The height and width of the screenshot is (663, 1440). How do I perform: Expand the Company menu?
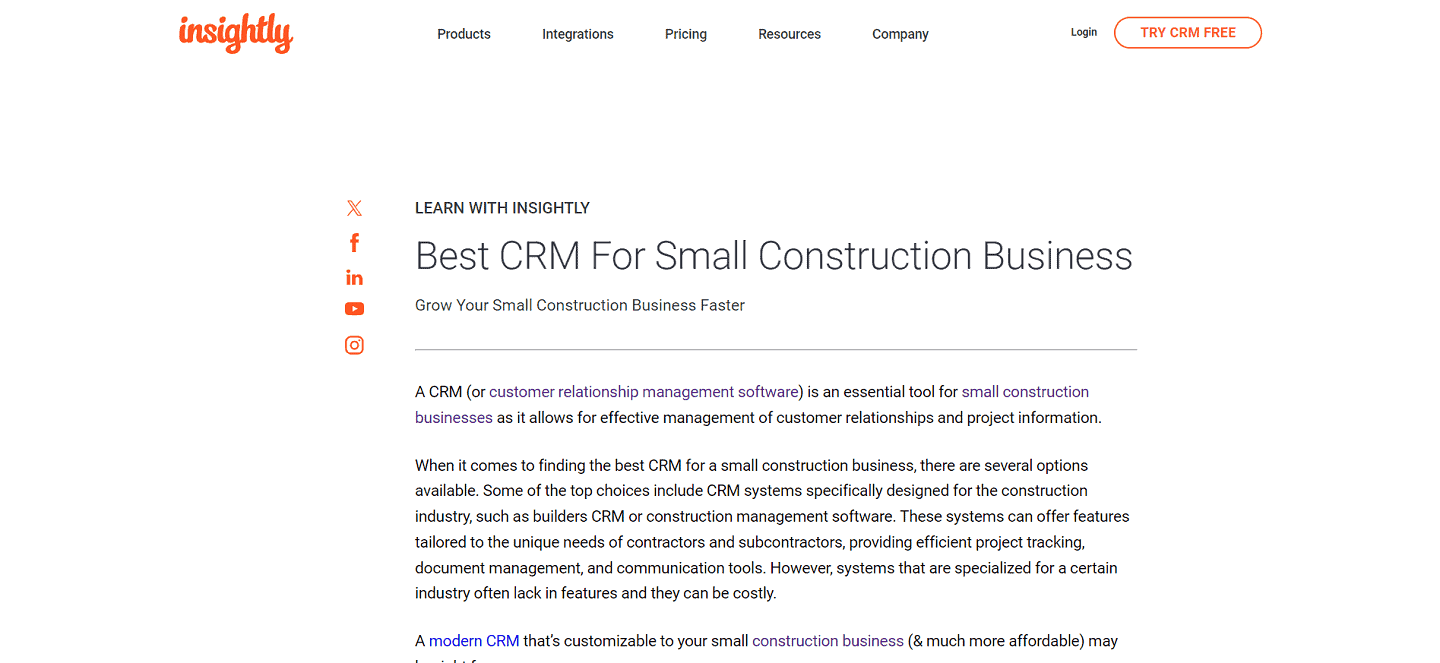899,34
